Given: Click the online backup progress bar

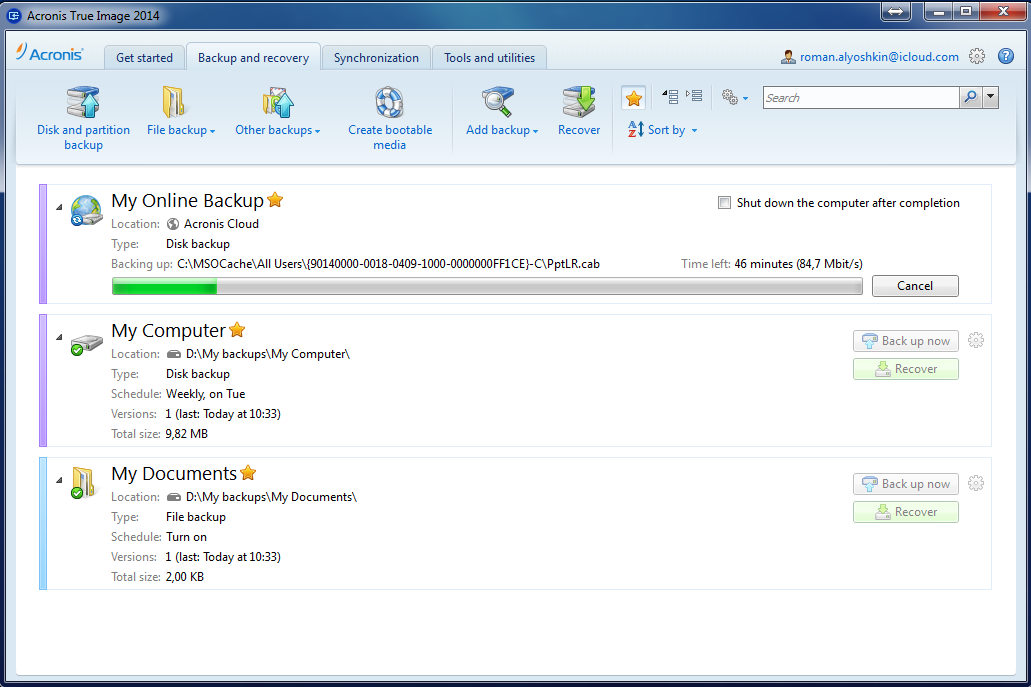Looking at the screenshot, I should (487, 286).
